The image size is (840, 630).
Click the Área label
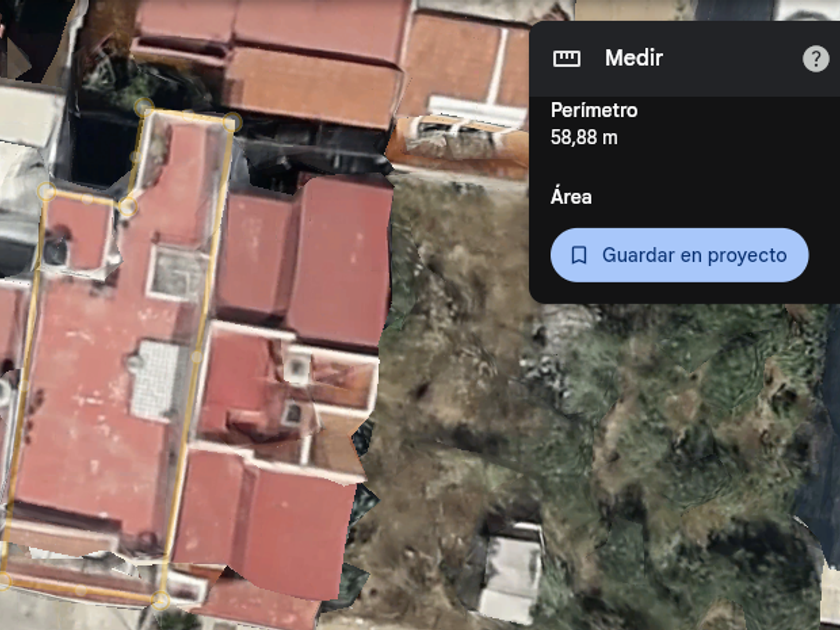point(571,197)
